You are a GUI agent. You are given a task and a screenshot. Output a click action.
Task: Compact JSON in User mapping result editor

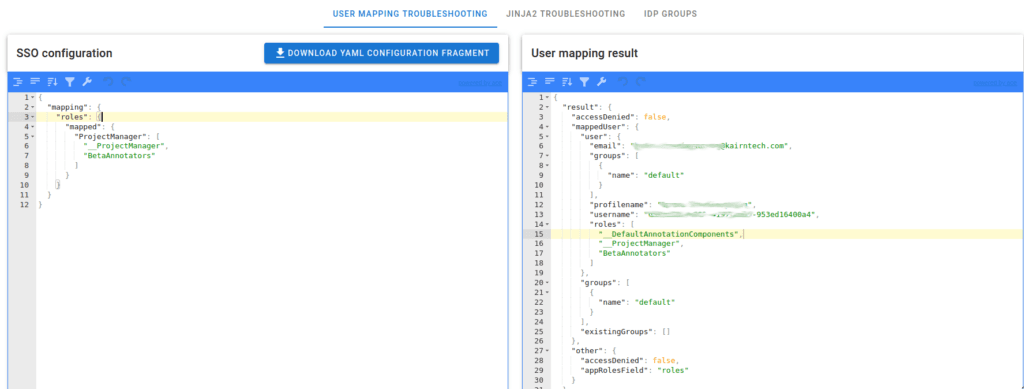click(x=550, y=82)
